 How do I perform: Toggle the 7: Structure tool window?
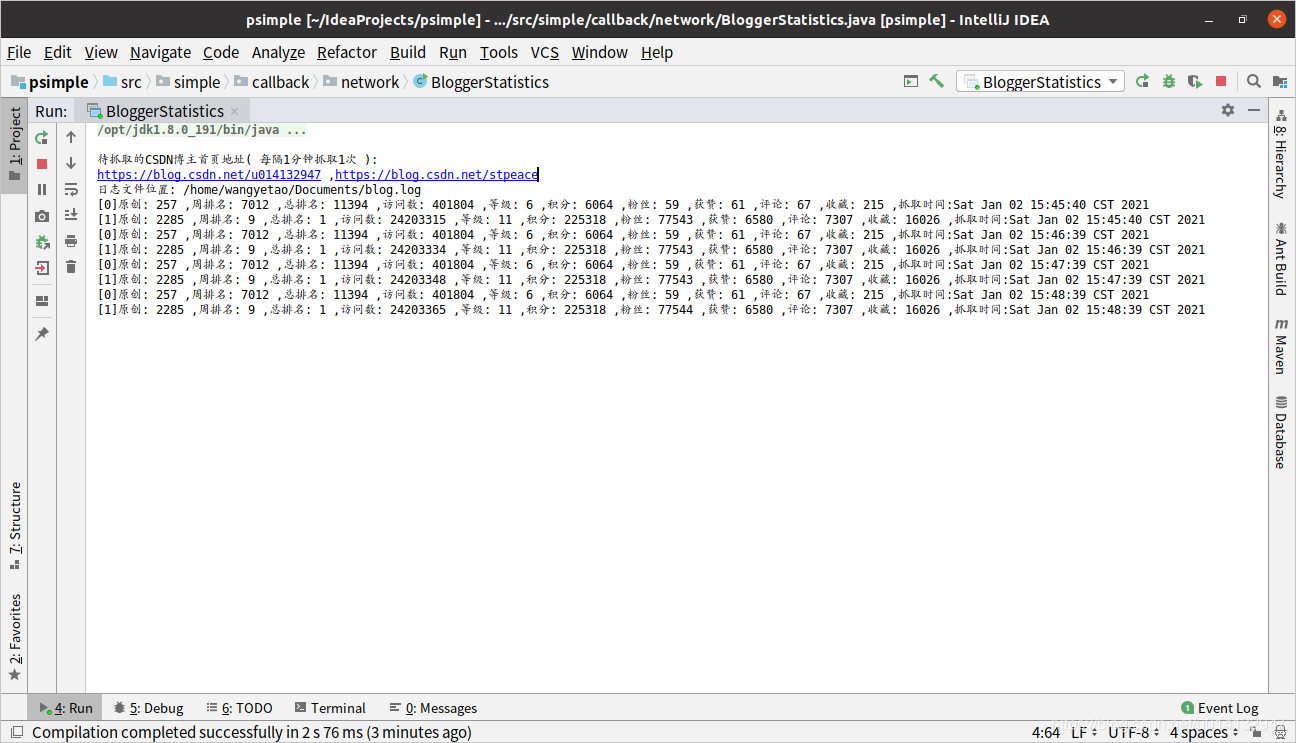(x=14, y=526)
